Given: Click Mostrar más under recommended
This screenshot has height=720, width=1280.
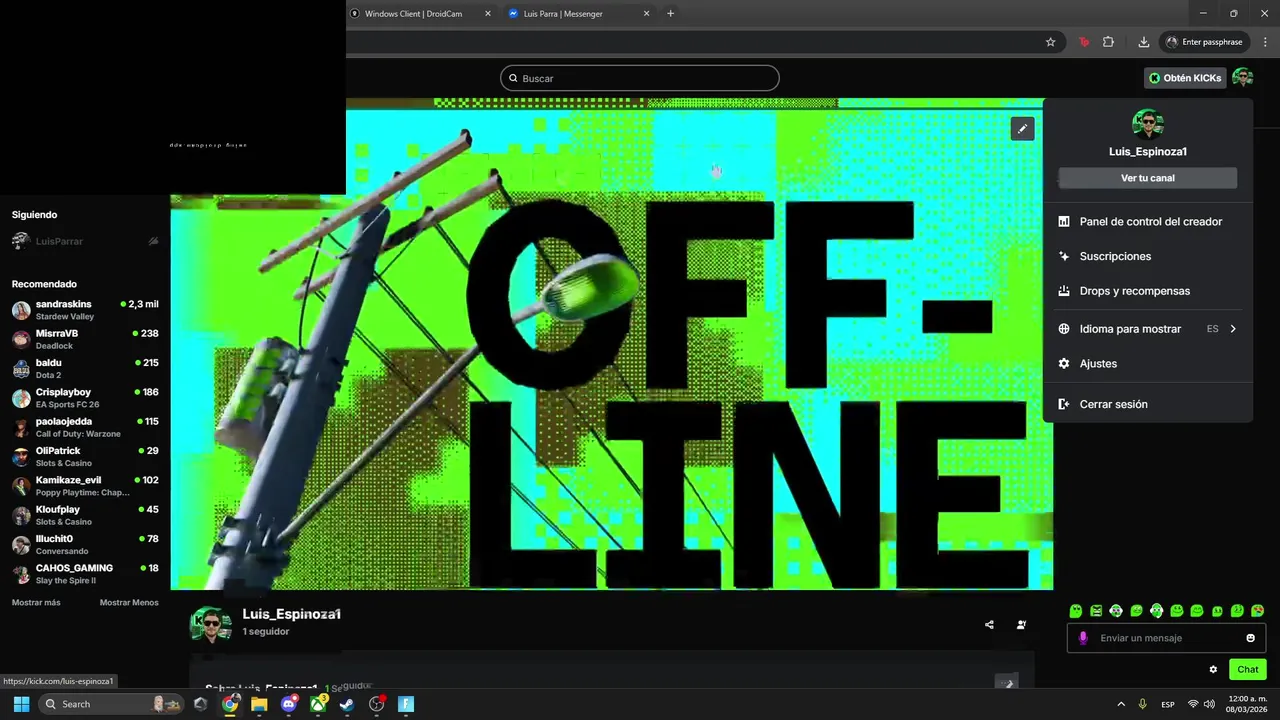Looking at the screenshot, I should coord(36,603).
